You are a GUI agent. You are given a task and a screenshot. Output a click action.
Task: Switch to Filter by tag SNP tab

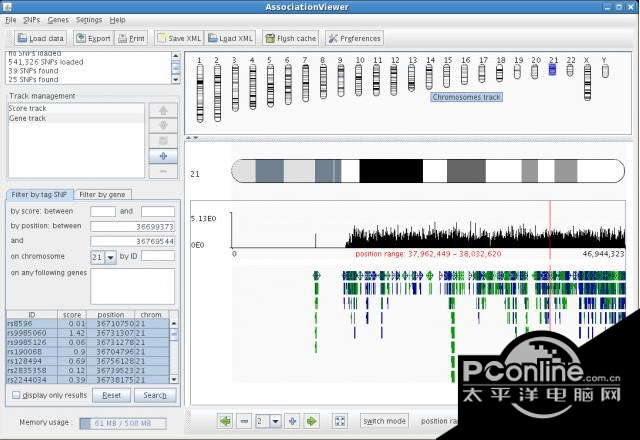click(x=39, y=195)
